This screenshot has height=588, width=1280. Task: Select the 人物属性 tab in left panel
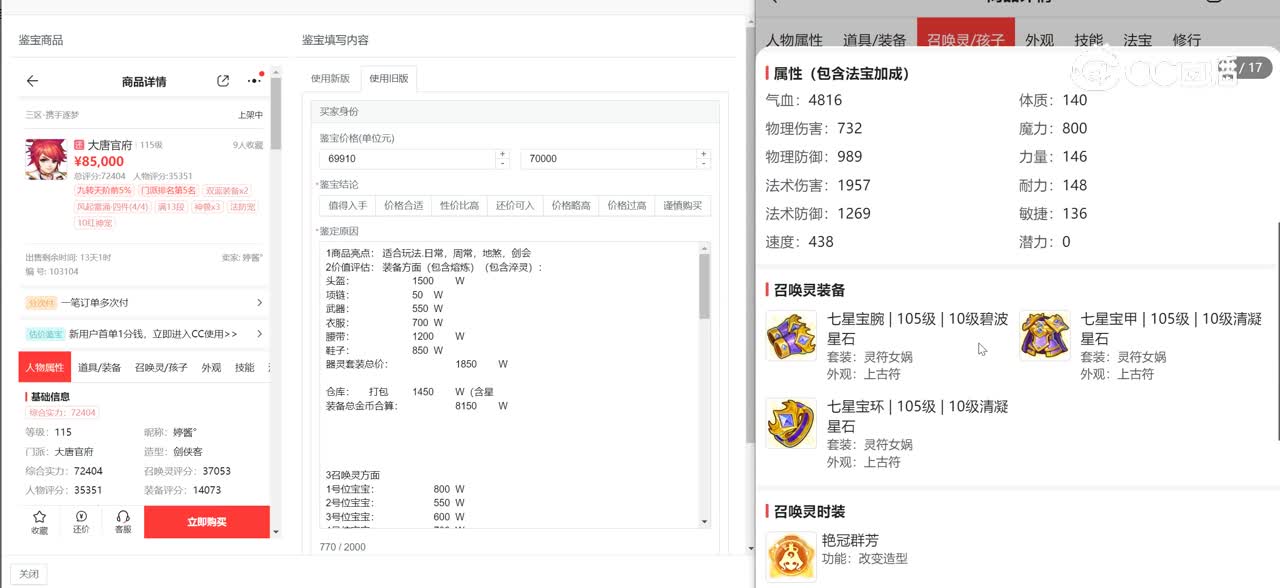click(x=44, y=367)
